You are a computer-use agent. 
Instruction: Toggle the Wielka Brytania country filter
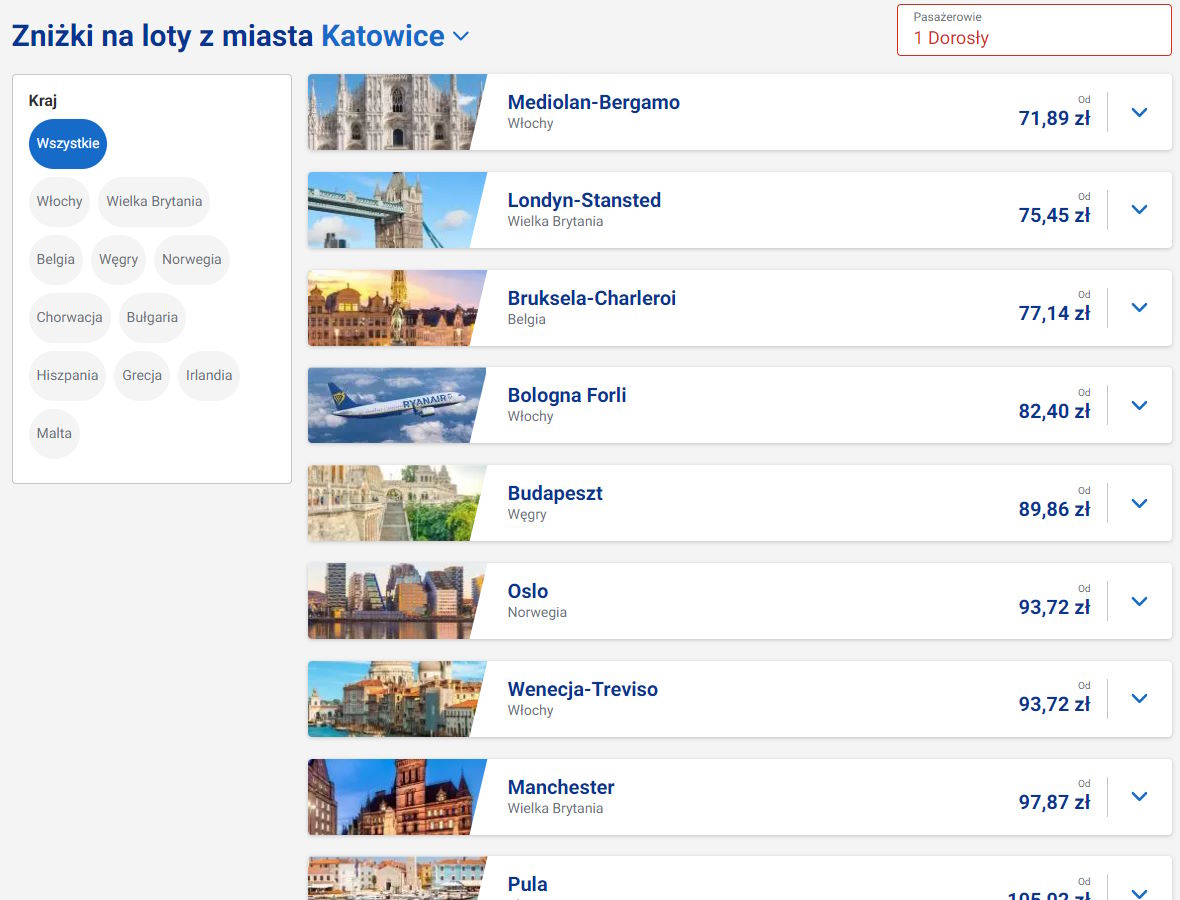click(x=154, y=202)
